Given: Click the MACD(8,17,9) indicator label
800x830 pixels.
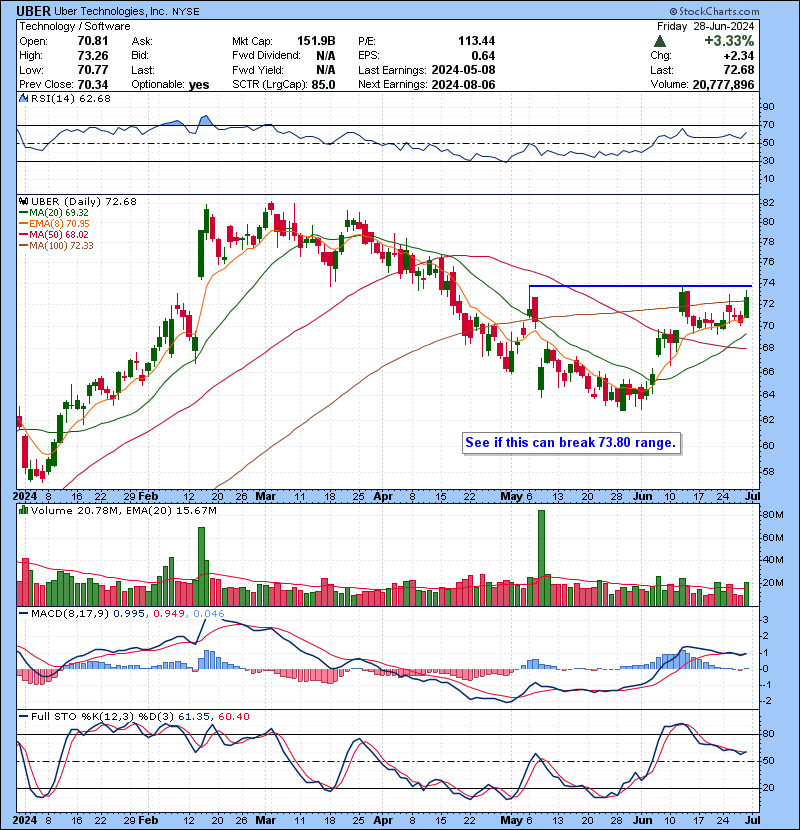Looking at the screenshot, I should click(70, 614).
